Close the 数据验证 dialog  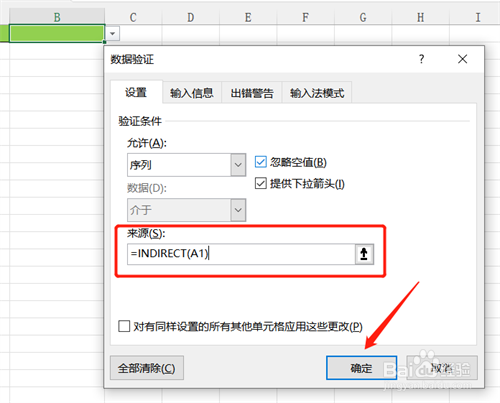[462, 59]
